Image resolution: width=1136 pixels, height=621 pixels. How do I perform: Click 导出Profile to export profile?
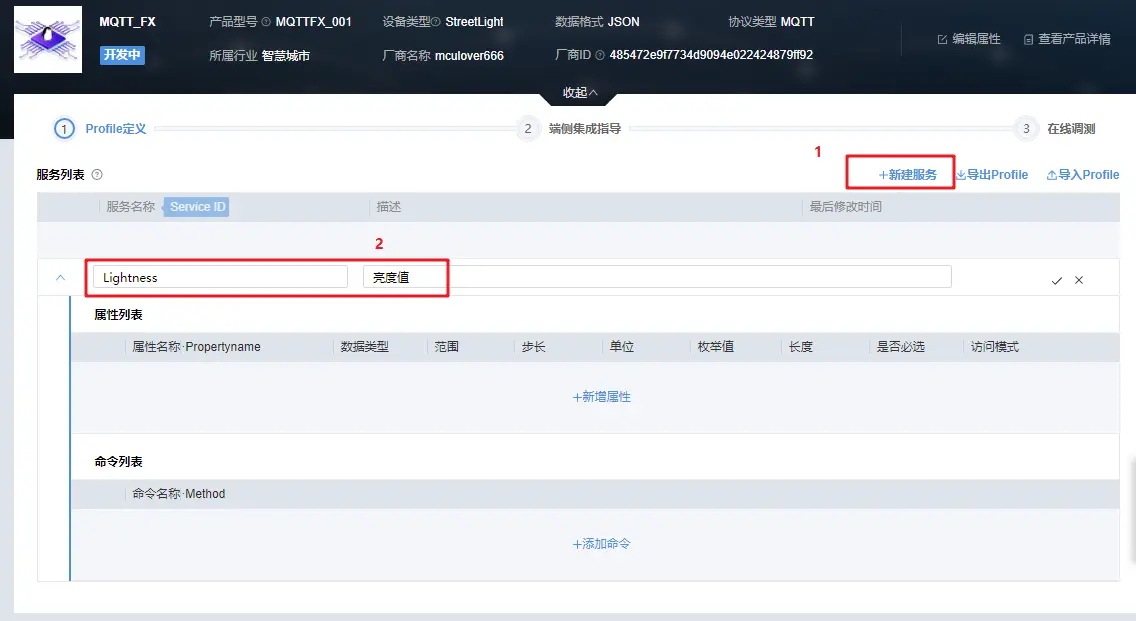click(992, 175)
